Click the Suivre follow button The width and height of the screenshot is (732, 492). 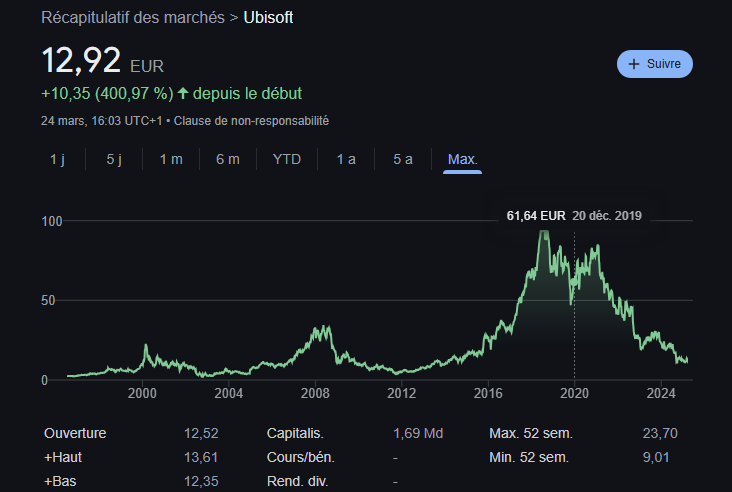pos(655,64)
